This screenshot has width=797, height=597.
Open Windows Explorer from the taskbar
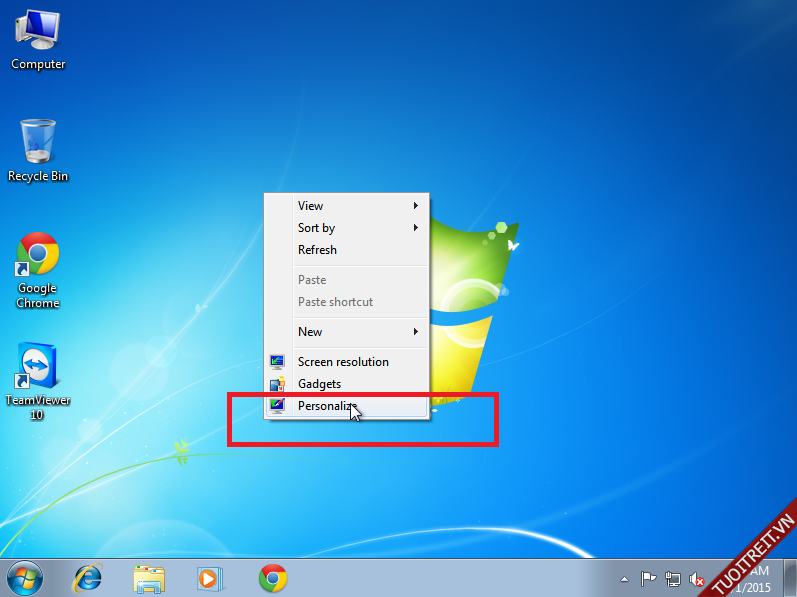tap(149, 577)
